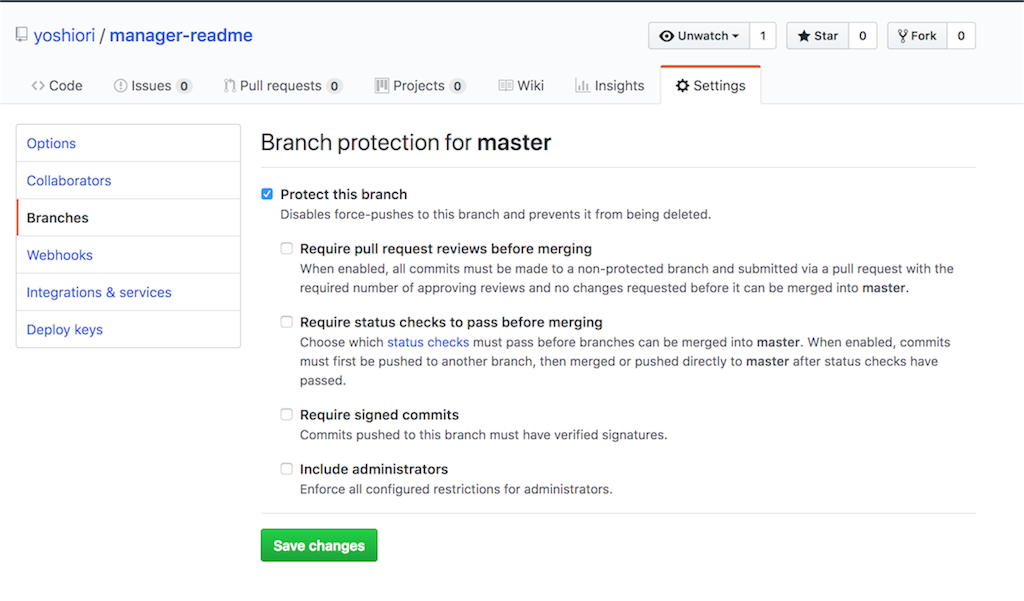Viewport: 1024px width, 601px height.
Task: Open the Wiki tab
Action: point(521,86)
